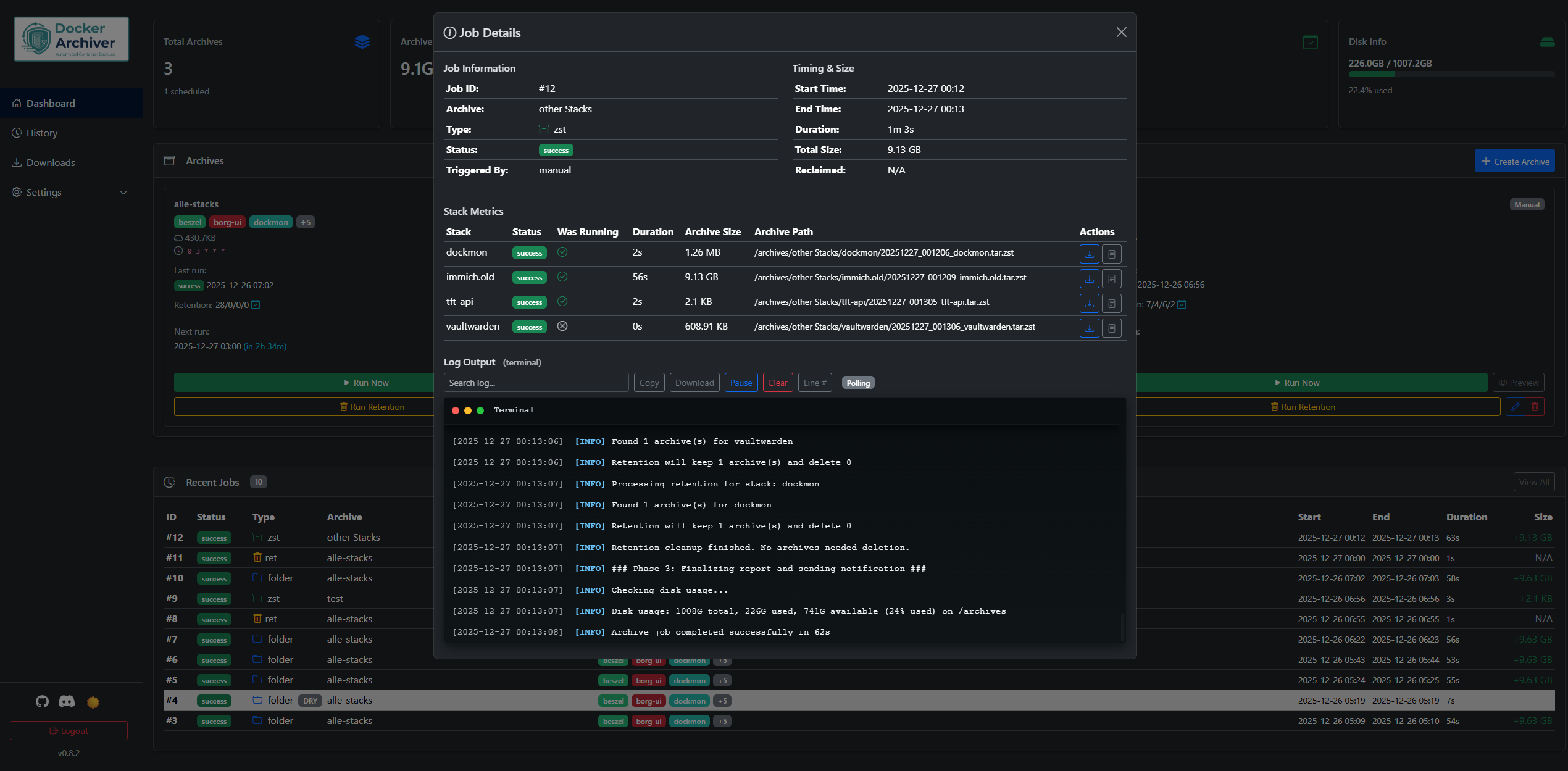This screenshot has height=771, width=1568.
Task: Toggle the Polling status badge
Action: pyautogui.click(x=857, y=383)
